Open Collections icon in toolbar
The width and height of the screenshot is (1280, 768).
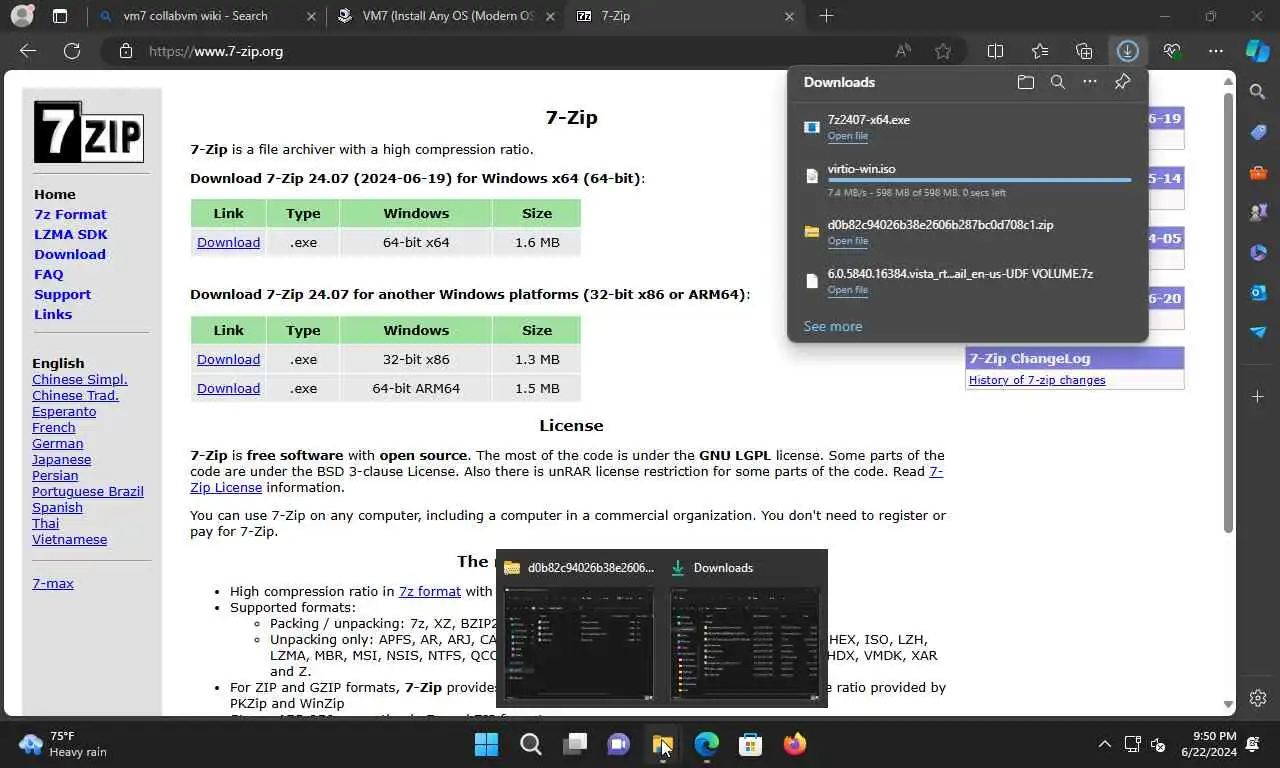pyautogui.click(x=1084, y=51)
